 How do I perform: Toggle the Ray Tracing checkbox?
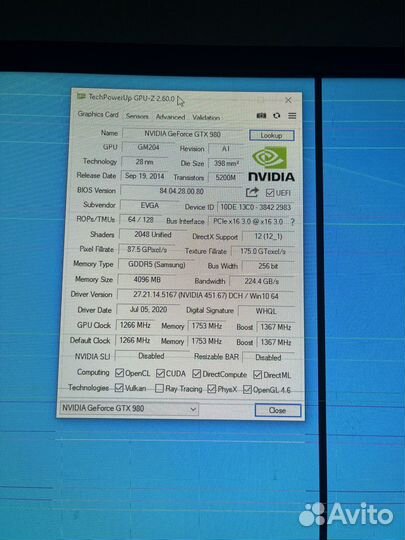(159, 388)
